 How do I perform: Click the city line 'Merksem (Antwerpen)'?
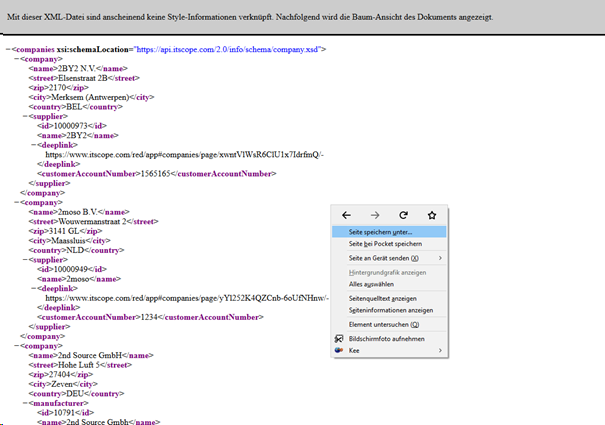click(x=91, y=97)
